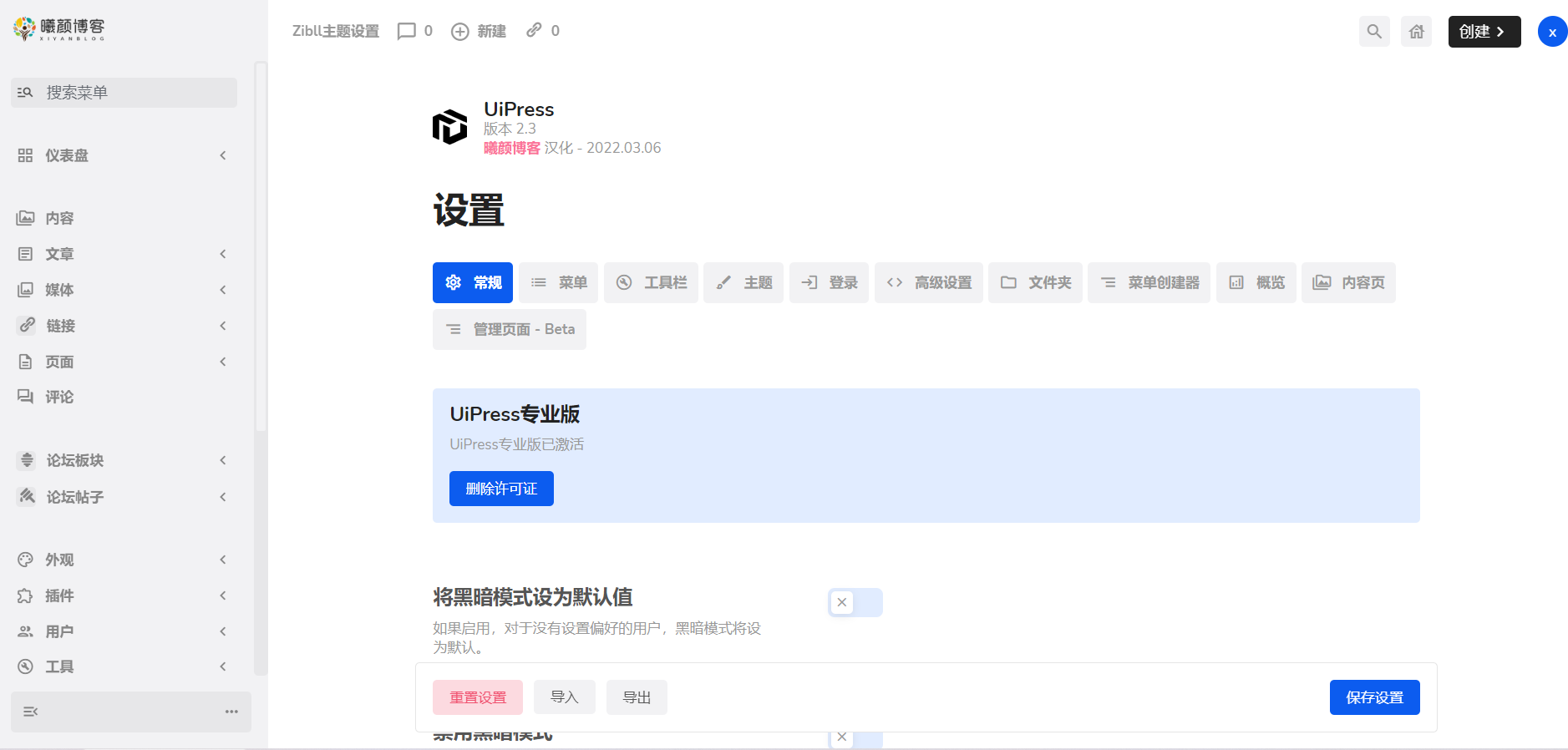Open the 管理页面 - Beta tab
This screenshot has height=750, width=1568.
(x=510, y=329)
